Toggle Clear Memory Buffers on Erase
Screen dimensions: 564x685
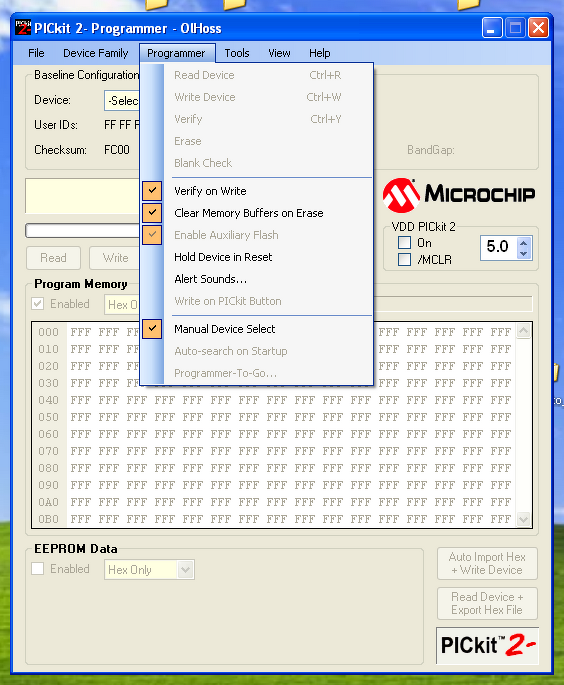tap(249, 213)
